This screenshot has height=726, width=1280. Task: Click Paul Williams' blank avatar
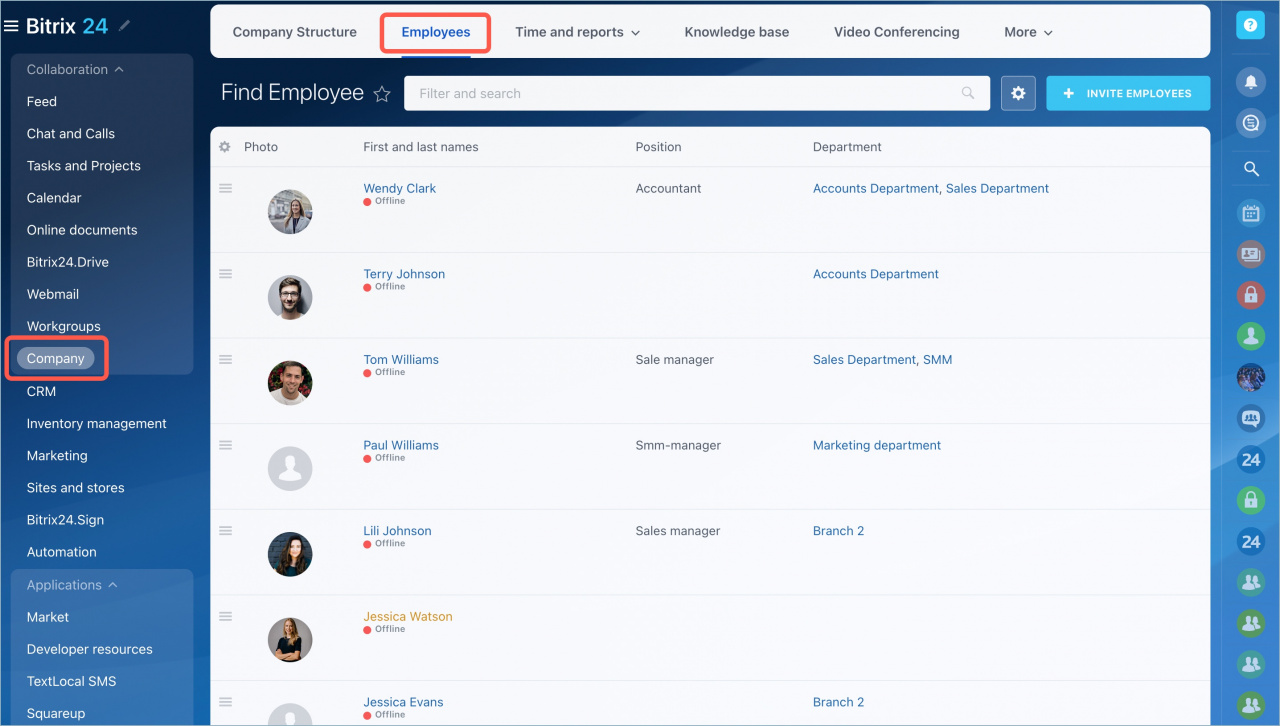[x=290, y=469]
